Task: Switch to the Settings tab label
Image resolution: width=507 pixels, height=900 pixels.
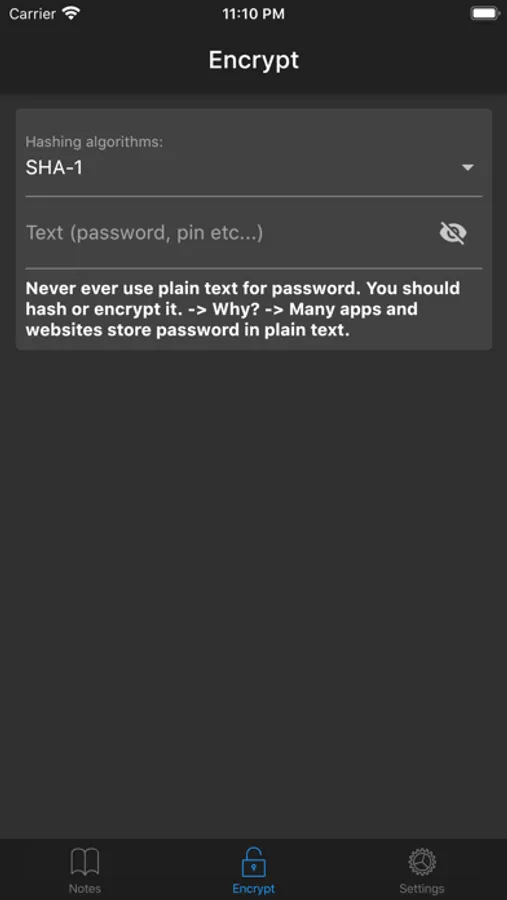Action: click(422, 889)
